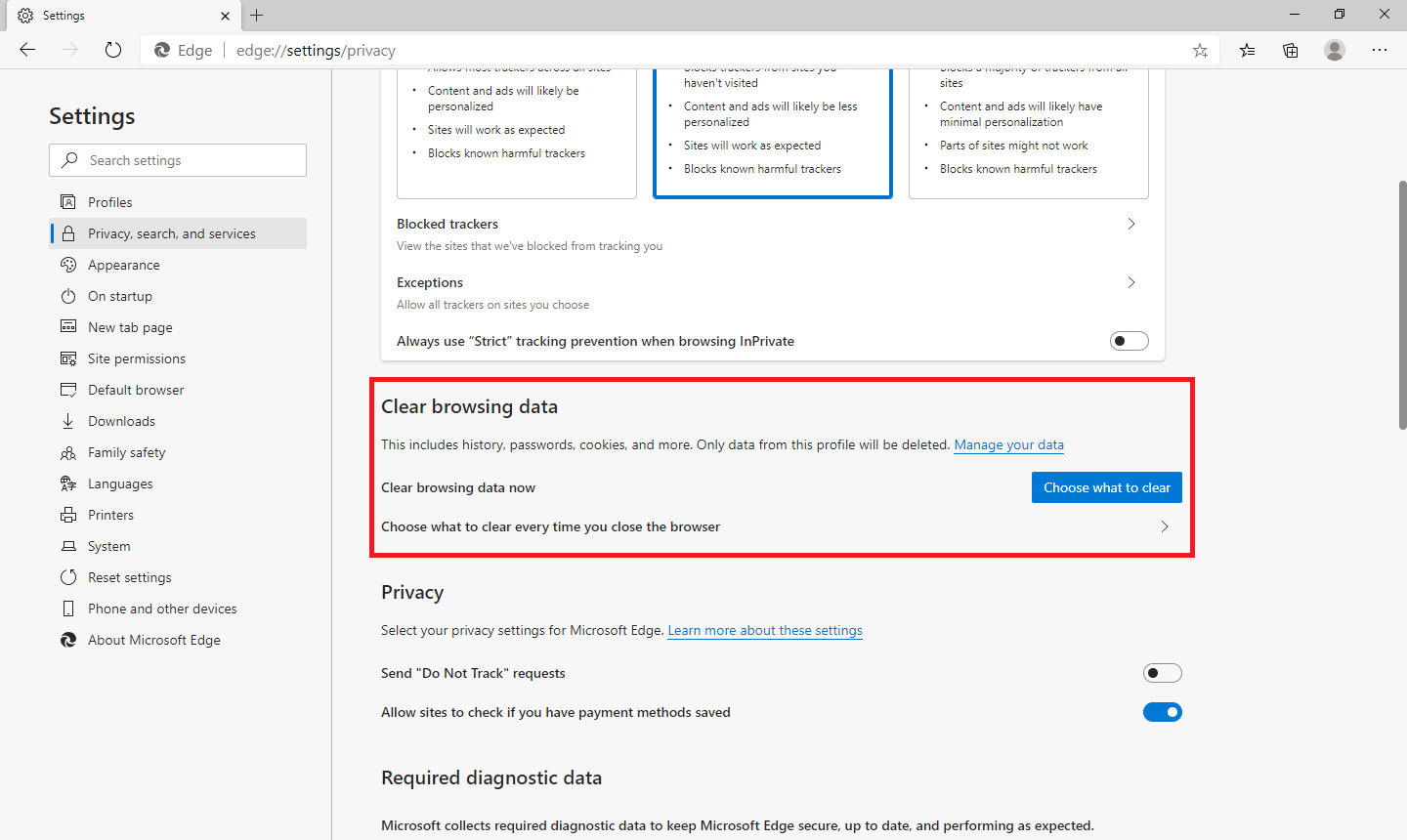The height and width of the screenshot is (840, 1407).
Task: Open the Collections icon in toolbar
Action: tap(1291, 50)
